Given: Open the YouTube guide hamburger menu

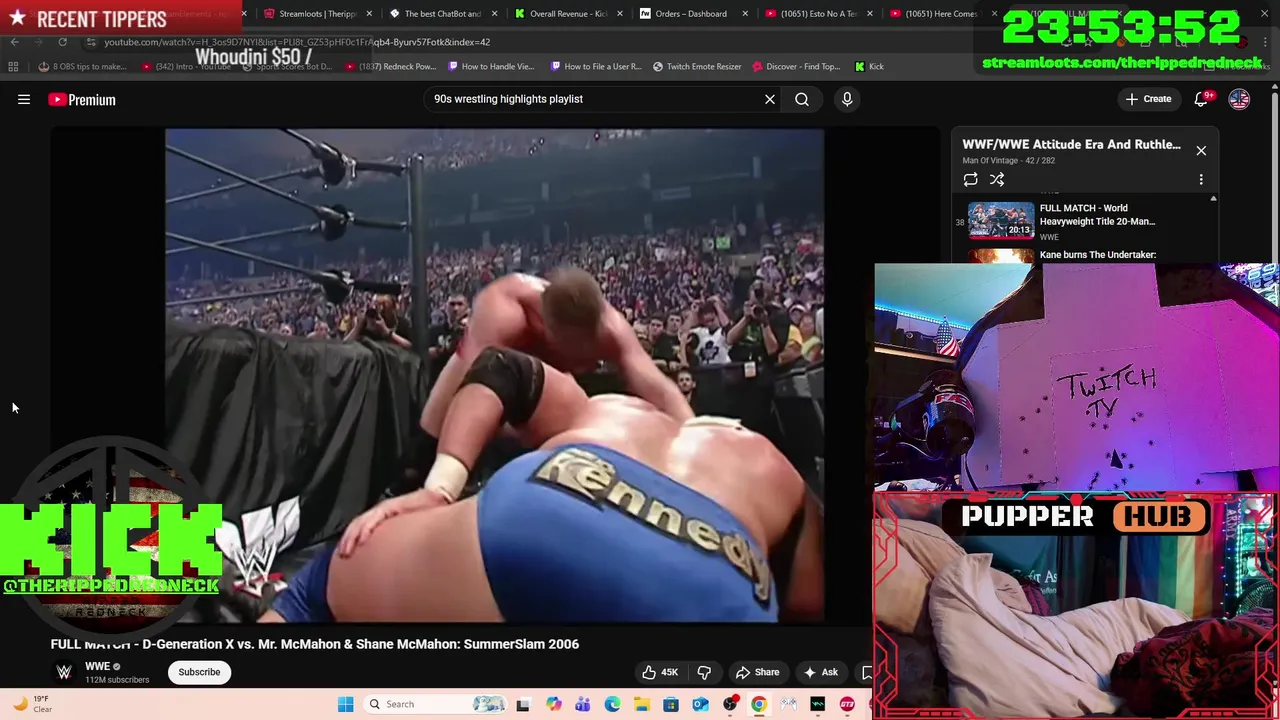Looking at the screenshot, I should (x=24, y=99).
